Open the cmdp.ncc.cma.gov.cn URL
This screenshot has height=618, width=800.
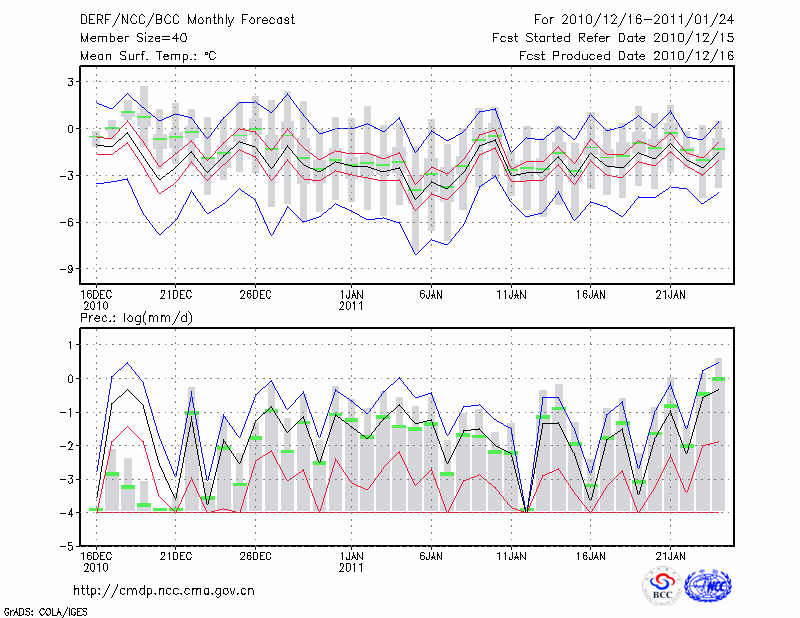point(164,590)
